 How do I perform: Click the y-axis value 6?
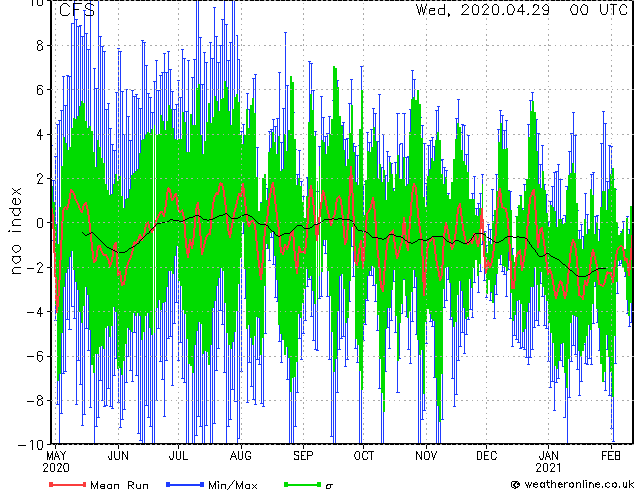tap(40, 90)
